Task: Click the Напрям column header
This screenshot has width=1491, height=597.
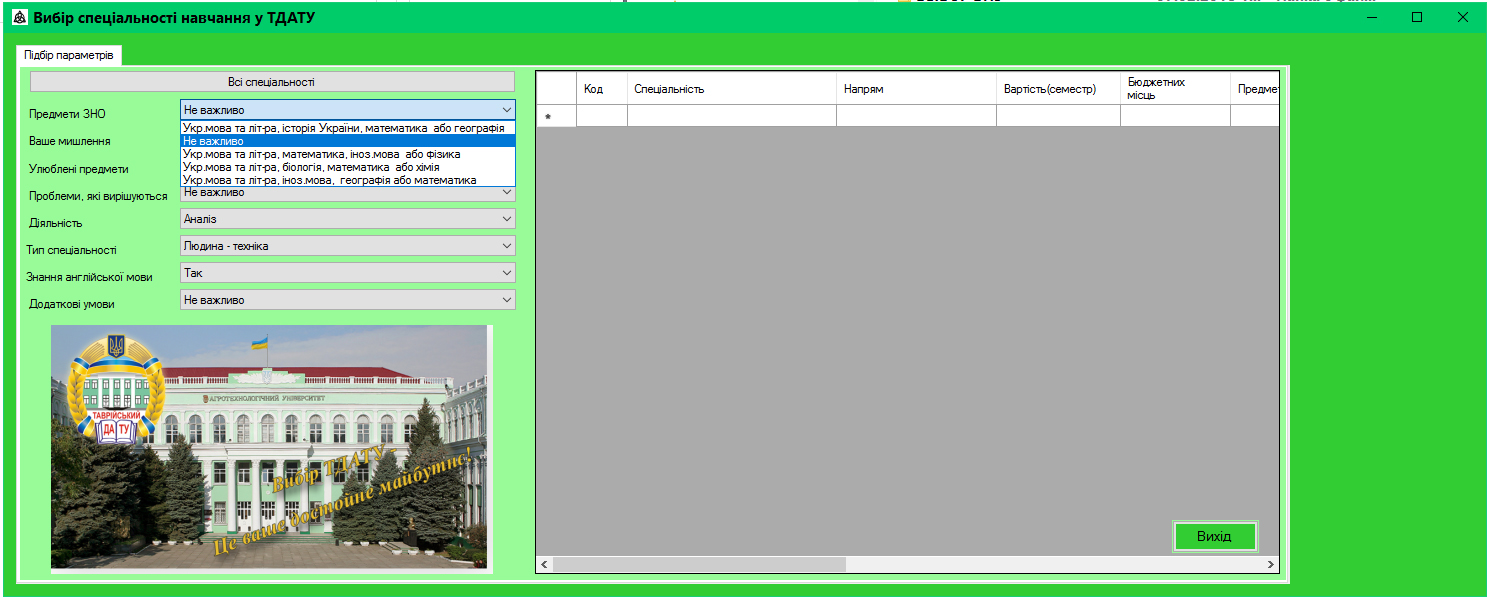Action: pos(916,89)
